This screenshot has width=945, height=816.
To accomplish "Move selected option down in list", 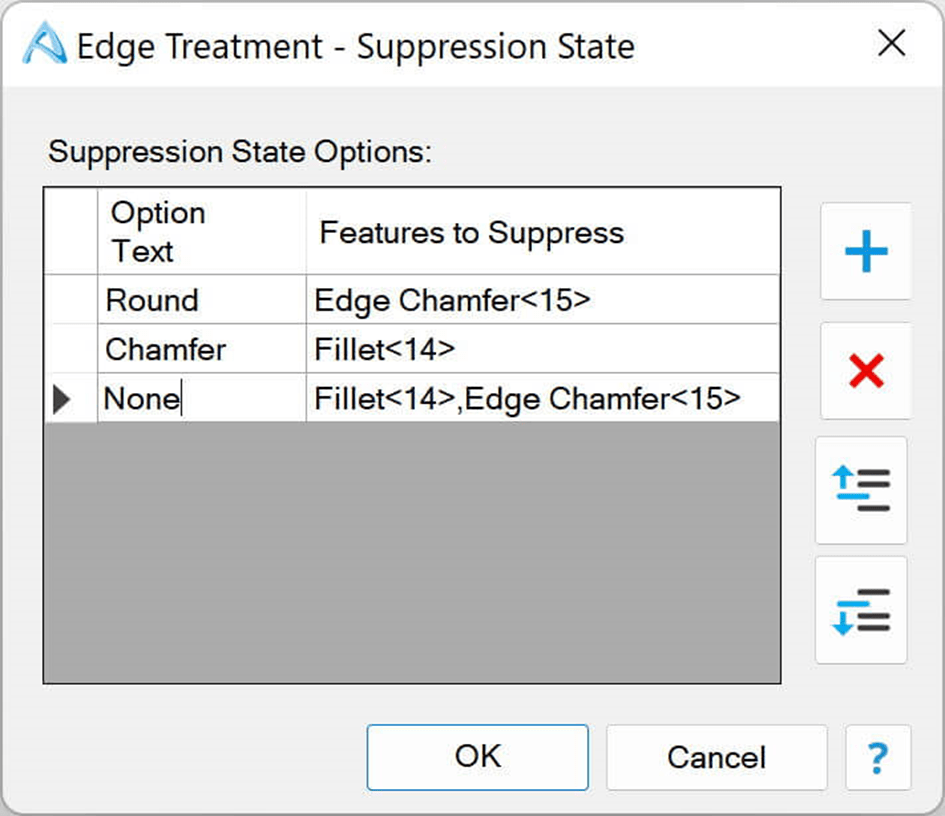I will (x=861, y=610).
